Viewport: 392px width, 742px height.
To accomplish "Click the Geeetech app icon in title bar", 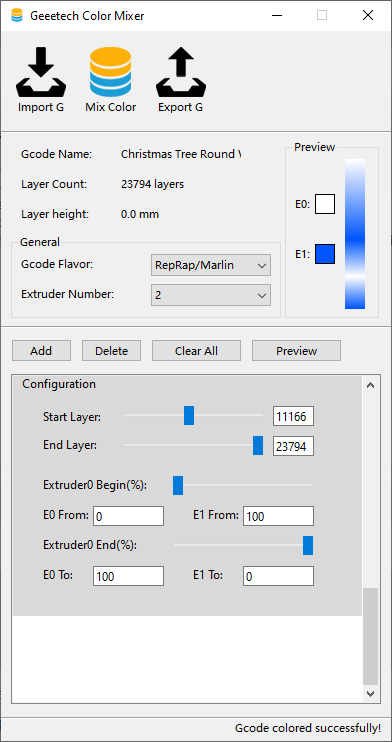I will coord(17,16).
